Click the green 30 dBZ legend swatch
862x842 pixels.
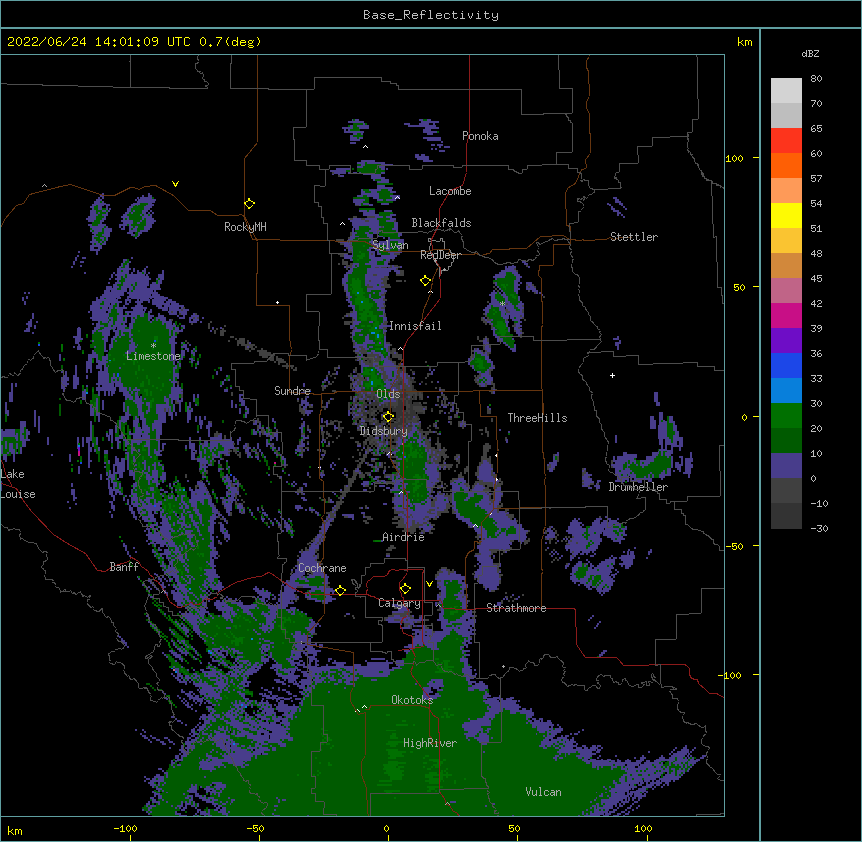click(786, 416)
